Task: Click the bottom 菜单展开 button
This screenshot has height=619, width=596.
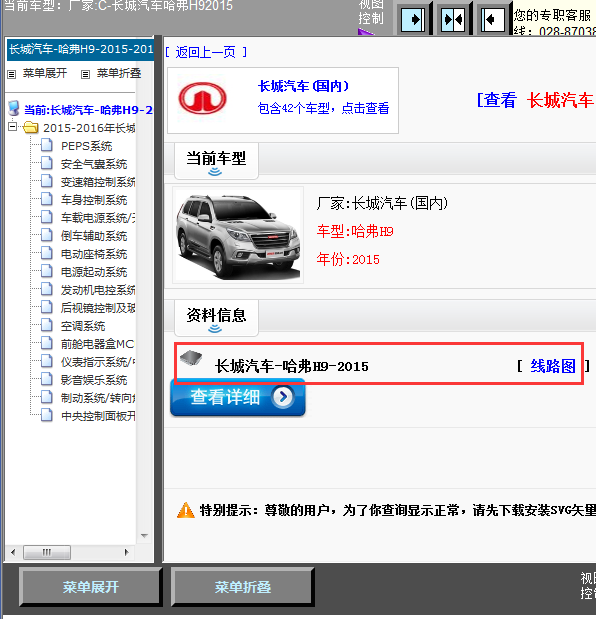Action: tap(90, 587)
